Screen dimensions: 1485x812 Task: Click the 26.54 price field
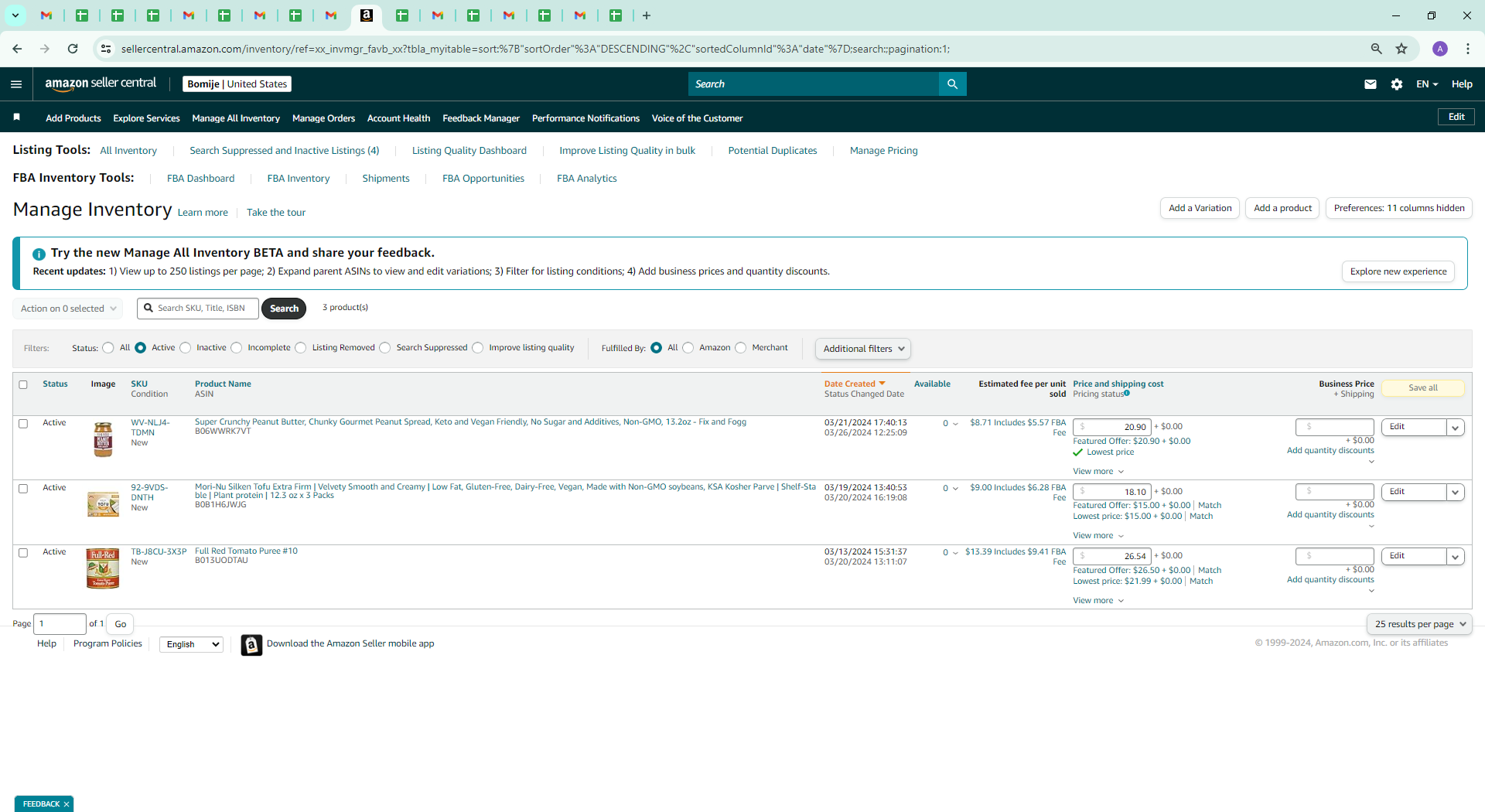pyautogui.click(x=1112, y=556)
